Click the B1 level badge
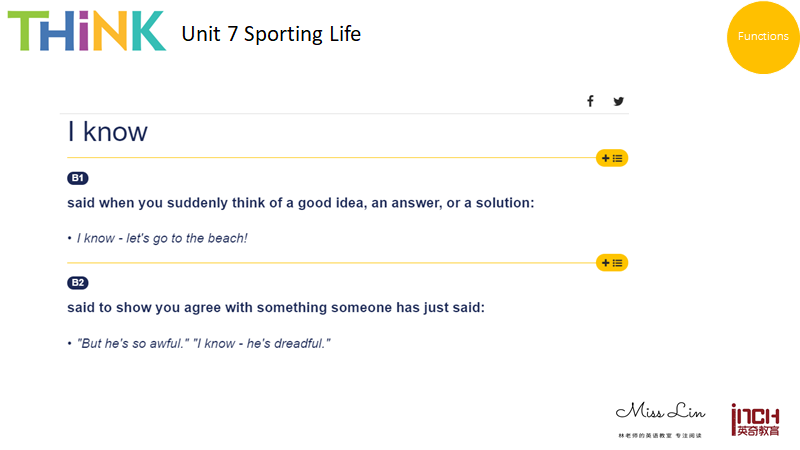Screen dimensions: 800x450 click(x=78, y=178)
